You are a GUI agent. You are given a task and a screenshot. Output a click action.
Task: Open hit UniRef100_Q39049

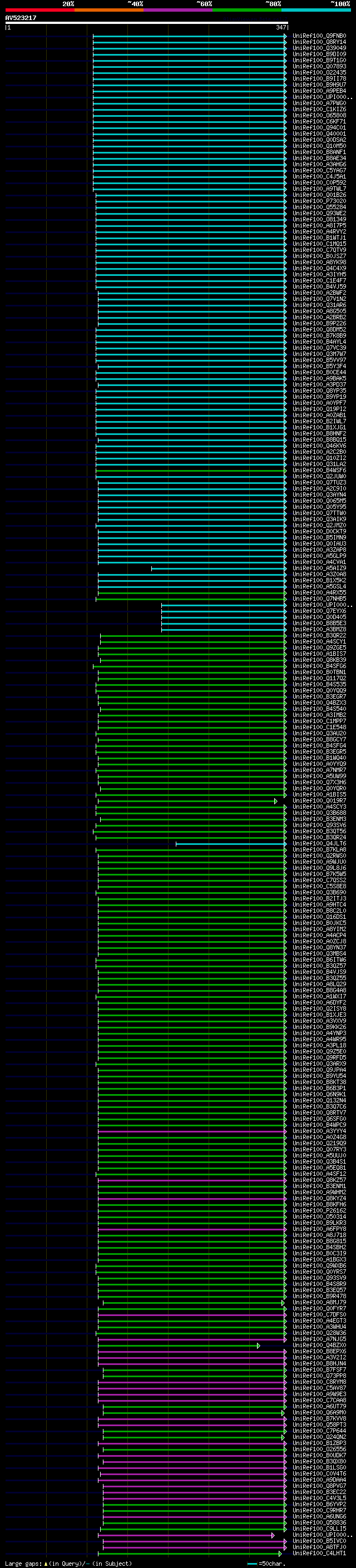click(x=319, y=48)
